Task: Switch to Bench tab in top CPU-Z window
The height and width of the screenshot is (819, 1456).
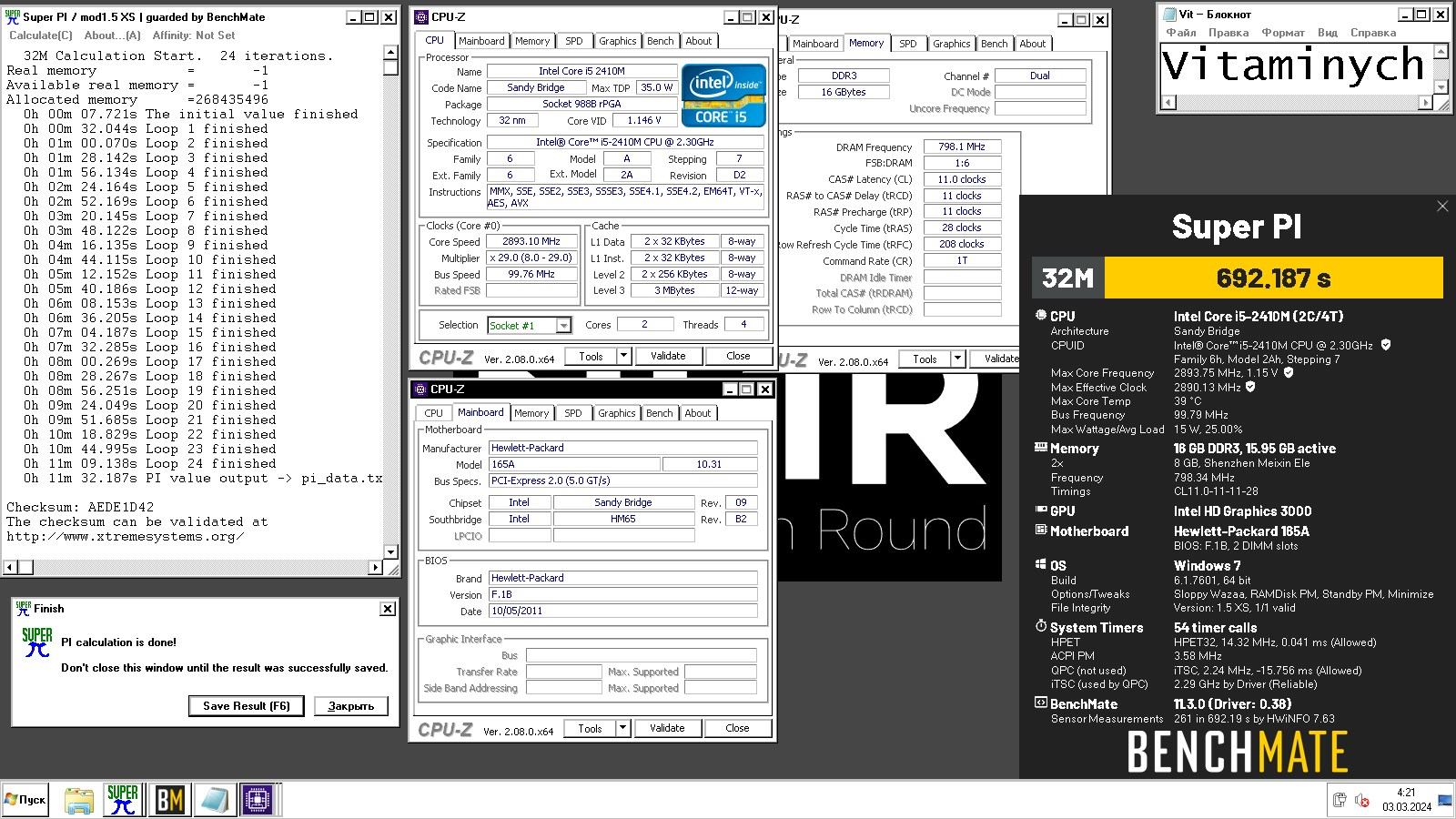Action: (x=661, y=41)
